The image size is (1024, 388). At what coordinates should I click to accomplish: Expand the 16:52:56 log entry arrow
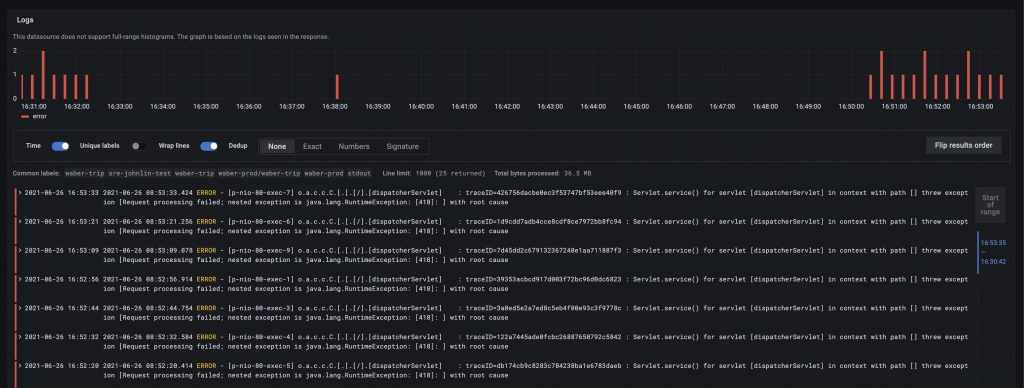20,280
